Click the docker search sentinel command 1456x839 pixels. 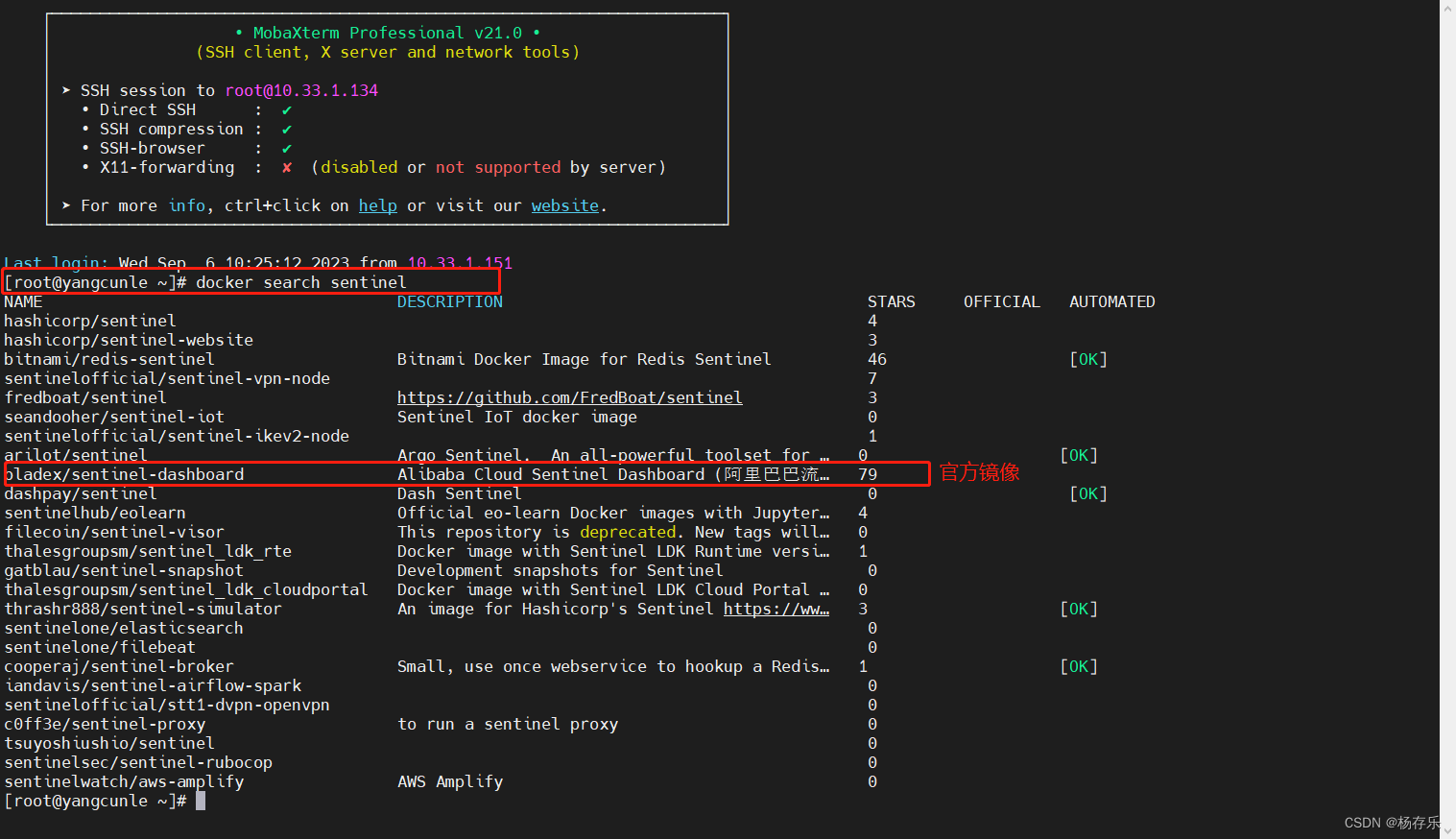coord(301,282)
